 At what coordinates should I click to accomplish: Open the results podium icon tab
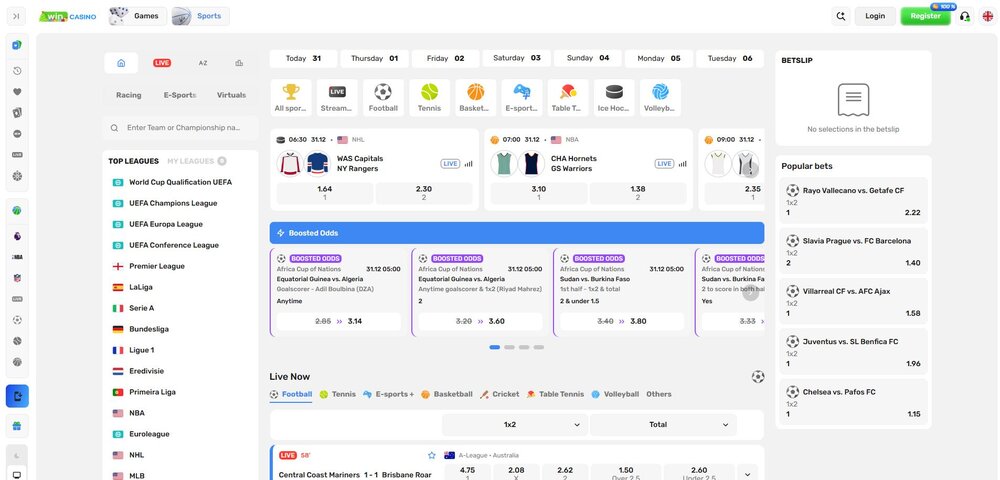click(x=239, y=63)
